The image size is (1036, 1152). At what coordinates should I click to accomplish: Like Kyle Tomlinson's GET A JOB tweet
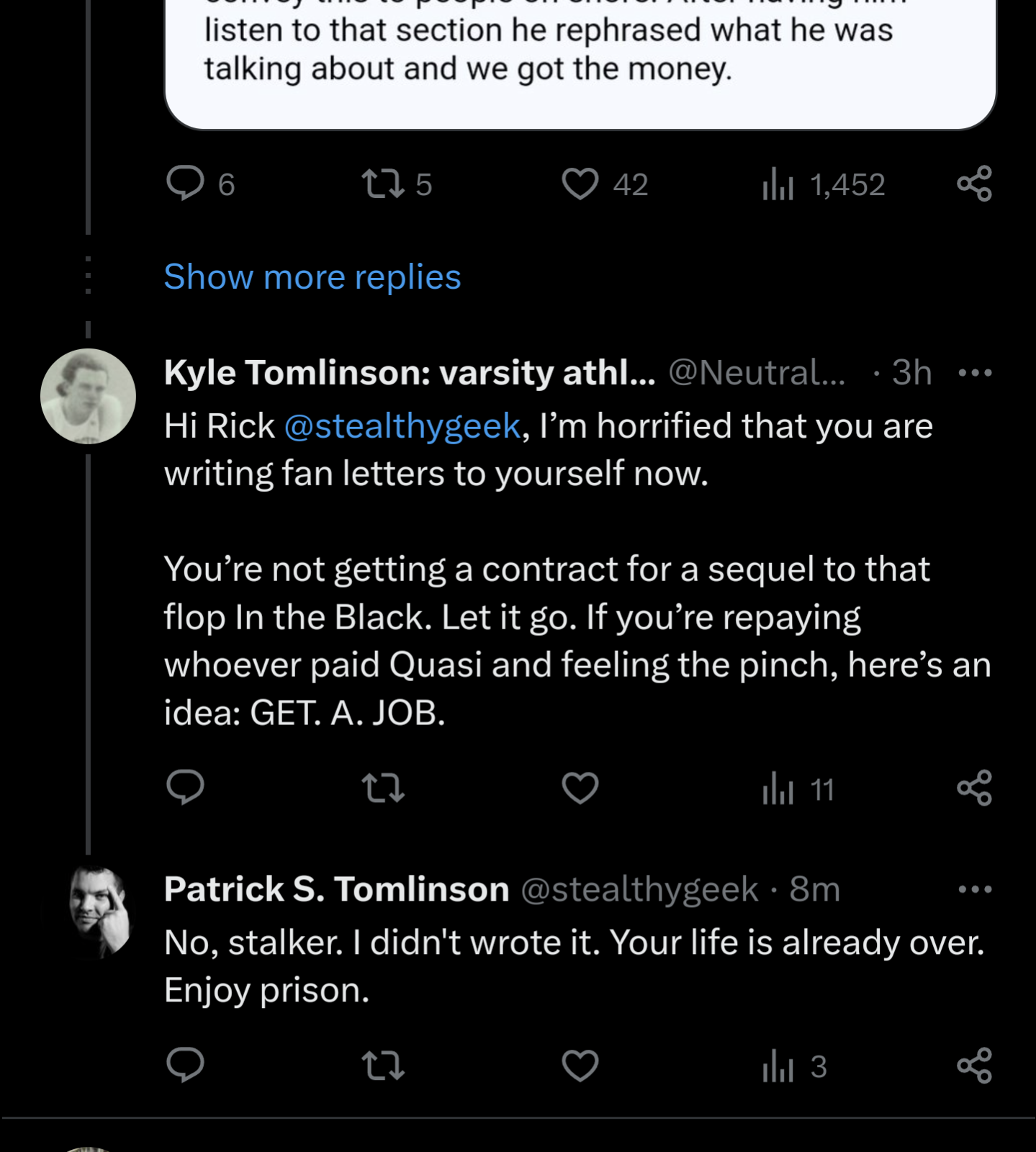pos(580,788)
